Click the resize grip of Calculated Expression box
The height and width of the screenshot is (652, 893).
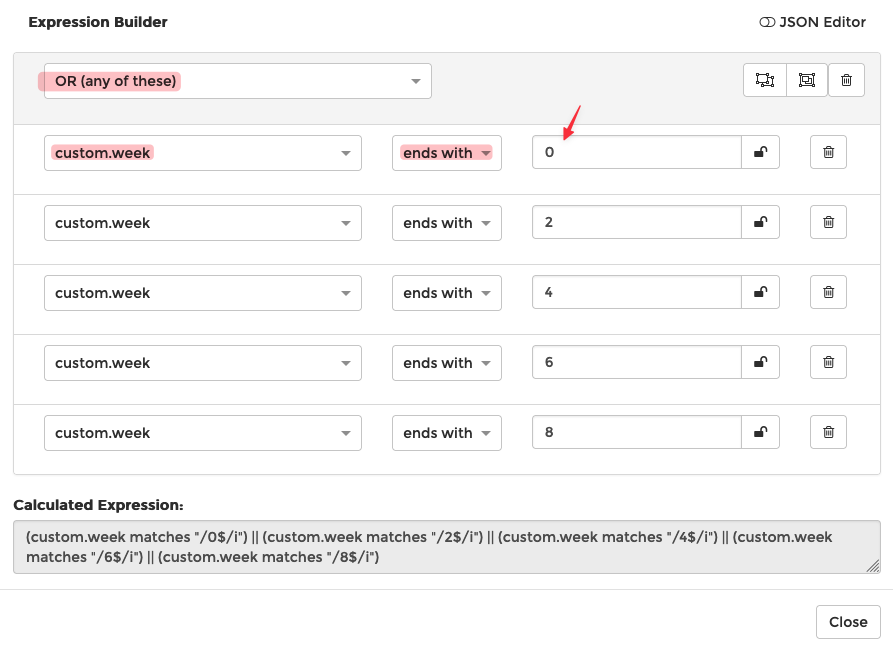coord(873,566)
